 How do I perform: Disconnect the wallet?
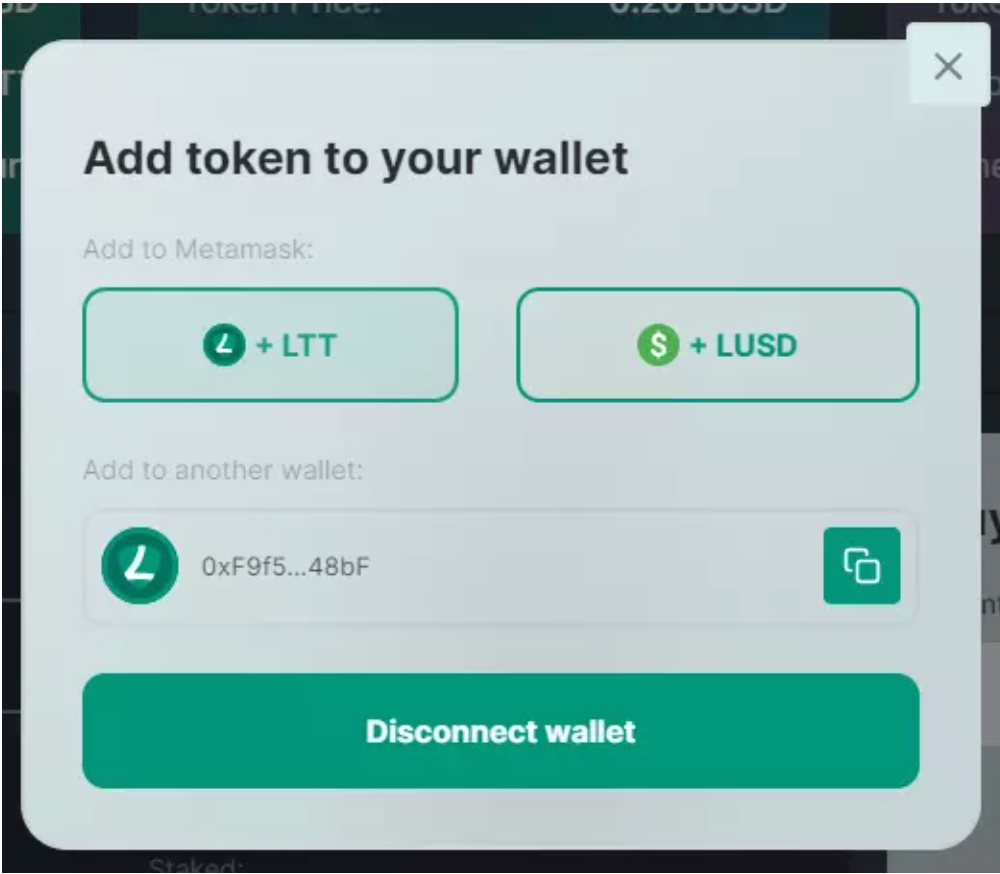[x=501, y=731]
